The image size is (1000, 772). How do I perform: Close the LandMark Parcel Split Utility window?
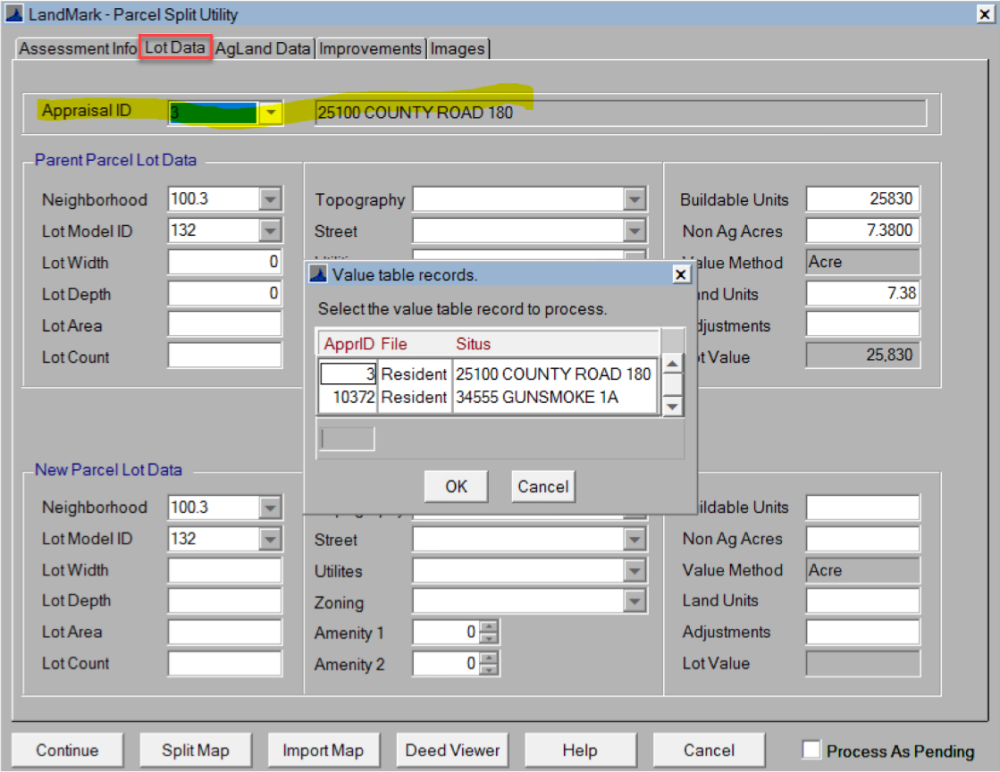(985, 14)
